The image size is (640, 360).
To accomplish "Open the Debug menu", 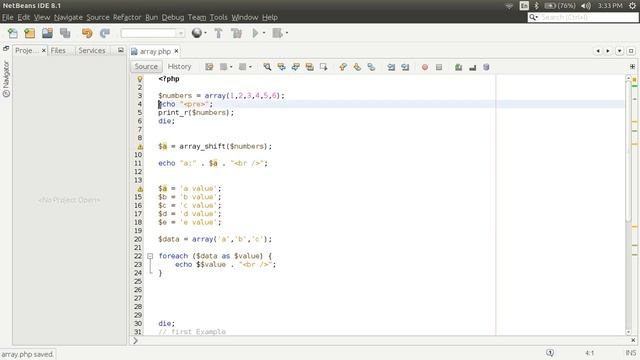I will [173, 17].
